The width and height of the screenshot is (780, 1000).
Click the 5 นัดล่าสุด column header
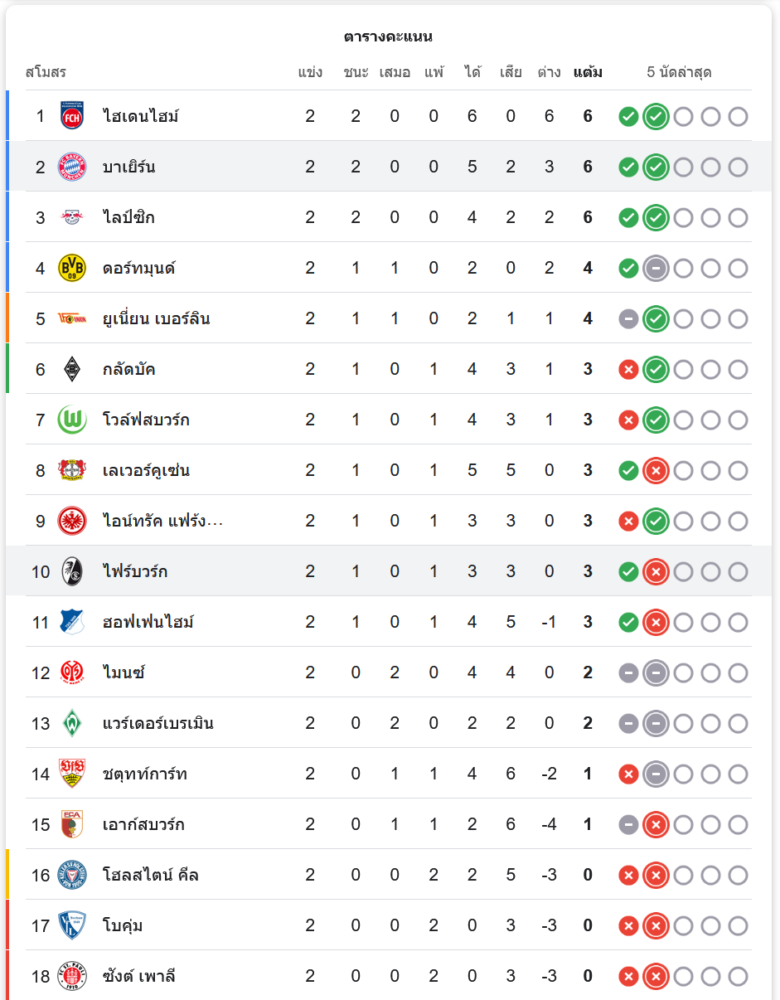point(679,73)
